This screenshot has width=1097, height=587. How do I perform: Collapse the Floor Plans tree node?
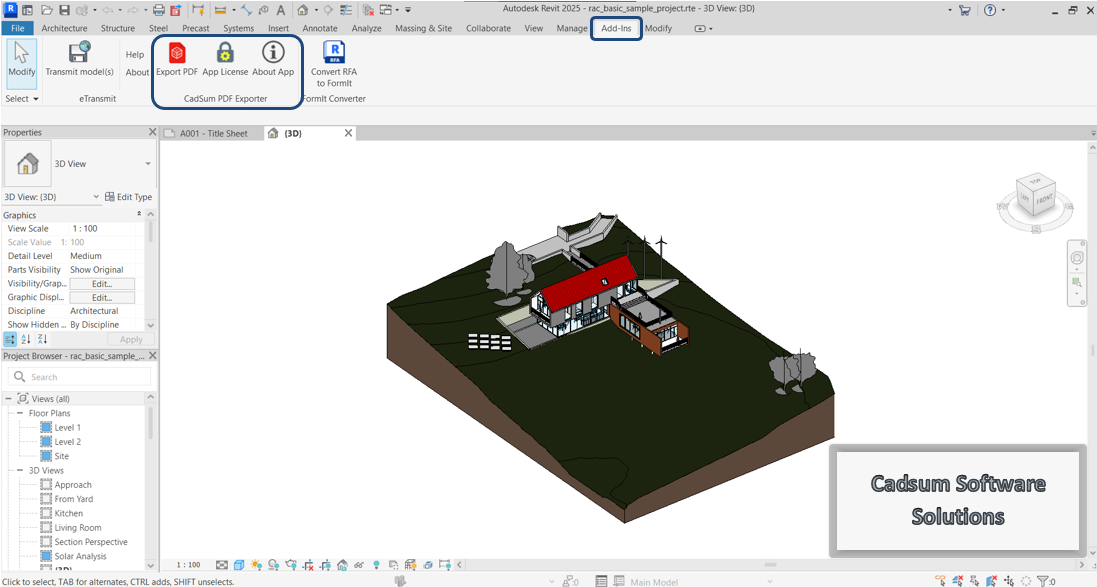[20, 413]
